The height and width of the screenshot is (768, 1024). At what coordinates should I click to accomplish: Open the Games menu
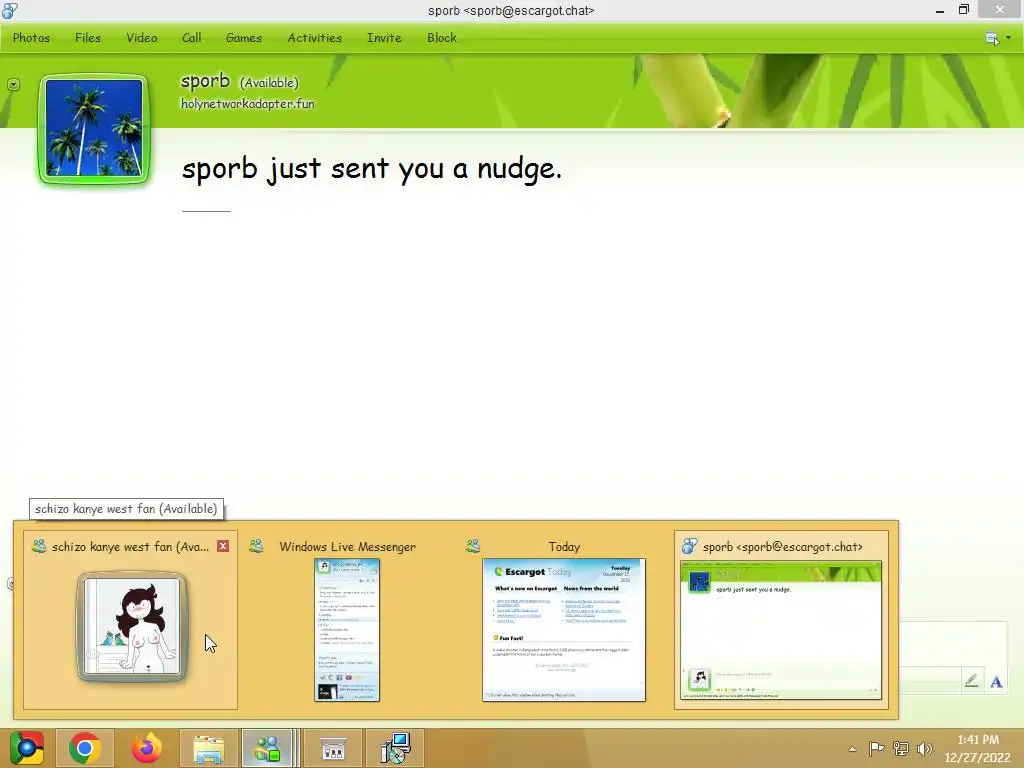pos(244,38)
